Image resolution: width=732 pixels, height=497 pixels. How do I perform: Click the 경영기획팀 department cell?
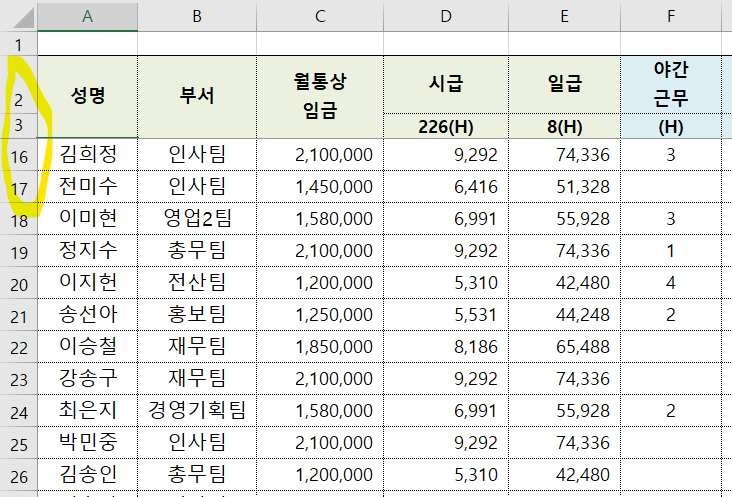tap(197, 411)
